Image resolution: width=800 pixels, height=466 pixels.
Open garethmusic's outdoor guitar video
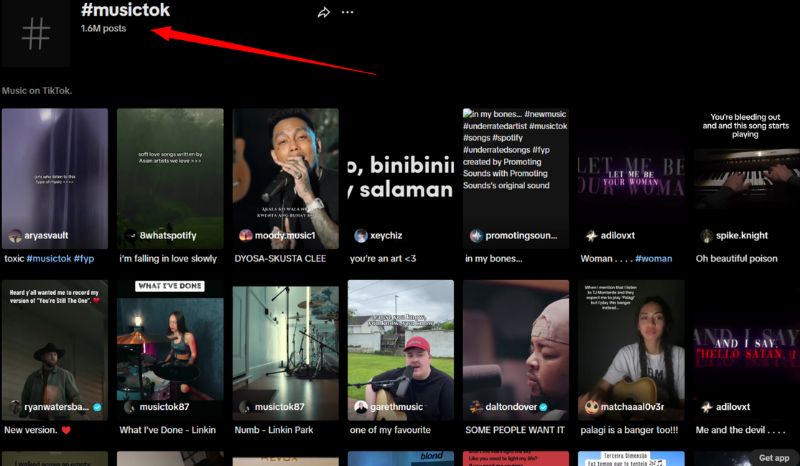pyautogui.click(x=401, y=350)
